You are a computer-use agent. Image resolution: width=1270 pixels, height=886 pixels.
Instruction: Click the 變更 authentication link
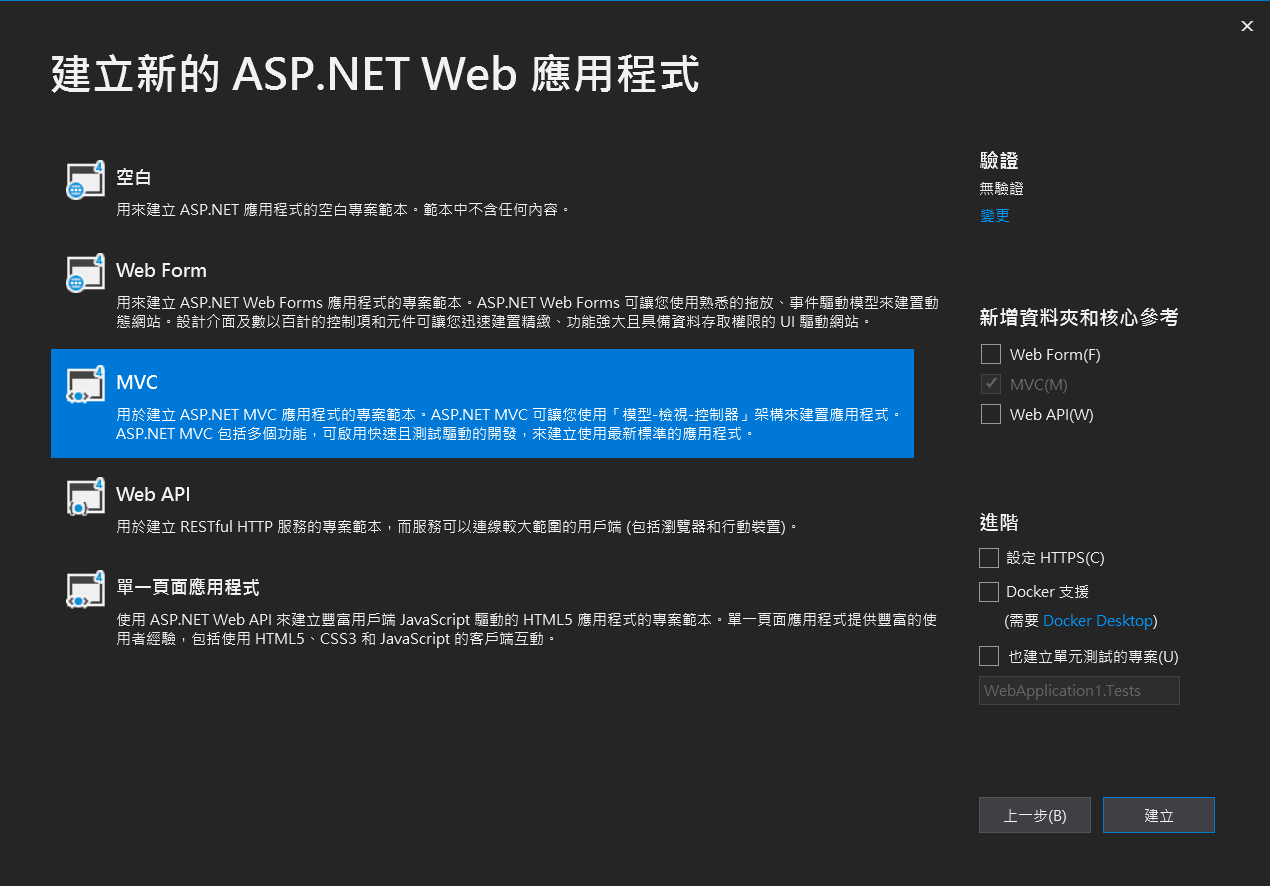click(995, 215)
